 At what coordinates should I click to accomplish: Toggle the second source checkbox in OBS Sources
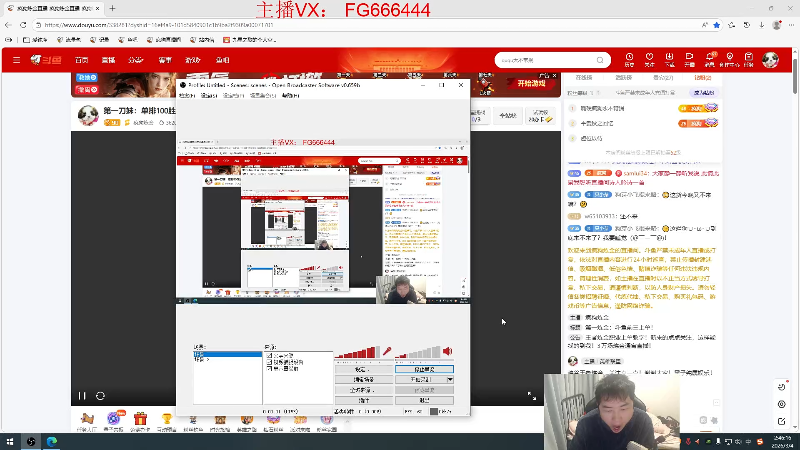[x=269, y=362]
